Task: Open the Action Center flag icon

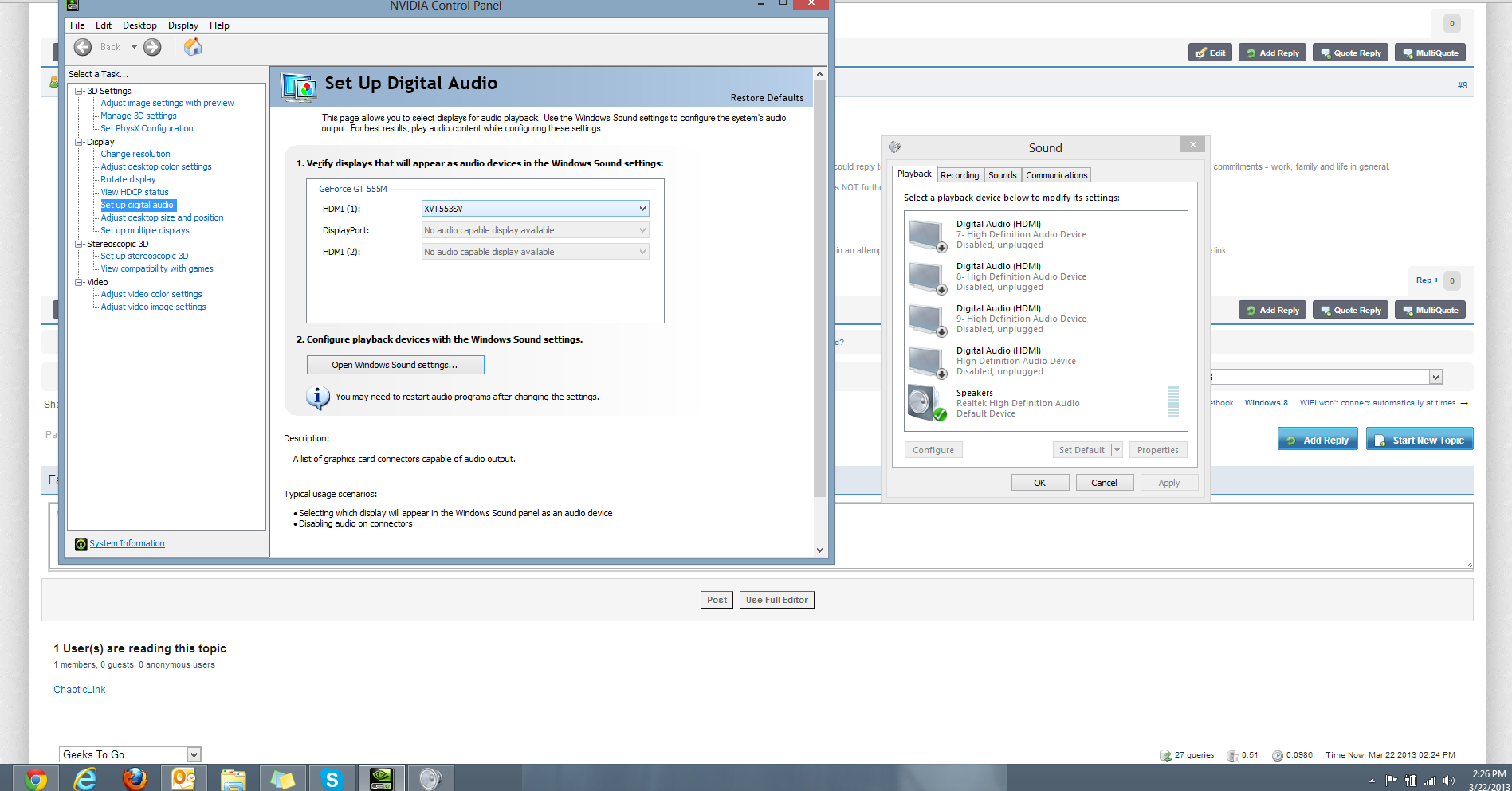Action: pos(1392,781)
